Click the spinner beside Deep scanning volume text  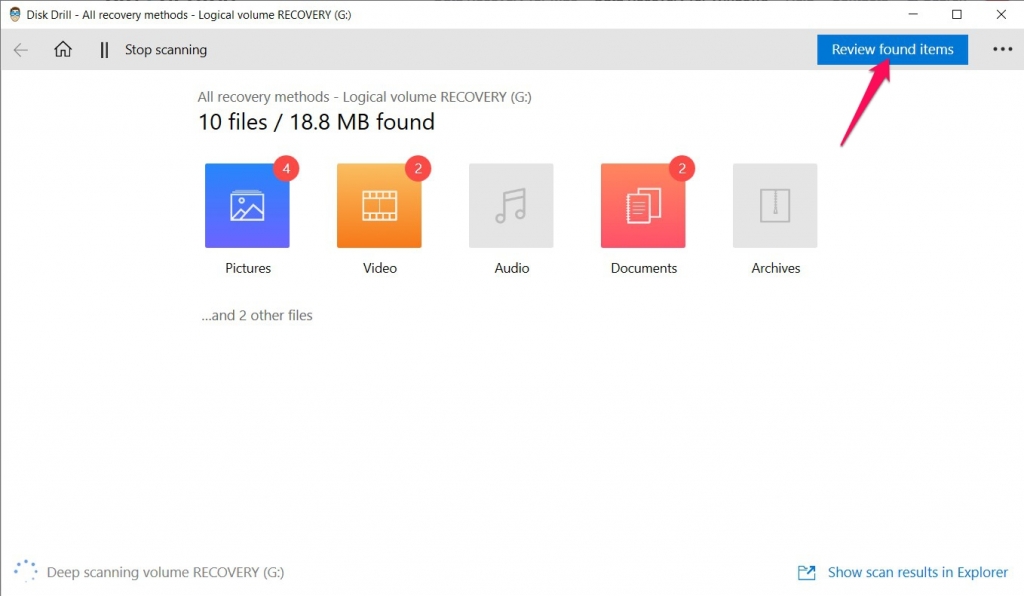click(x=25, y=569)
